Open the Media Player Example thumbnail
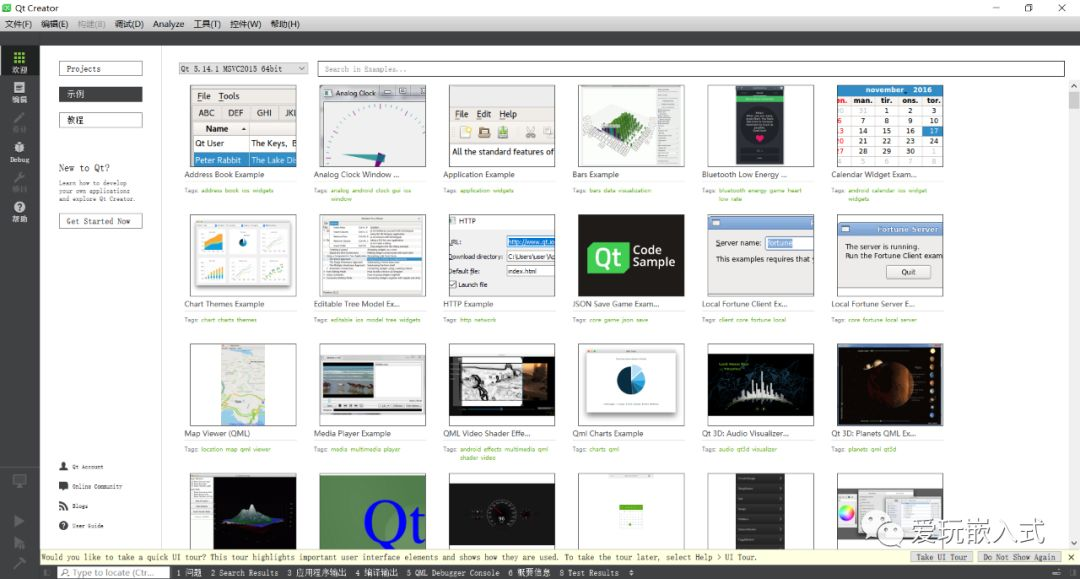Screen dimensions: 1080x579 coord(373,385)
